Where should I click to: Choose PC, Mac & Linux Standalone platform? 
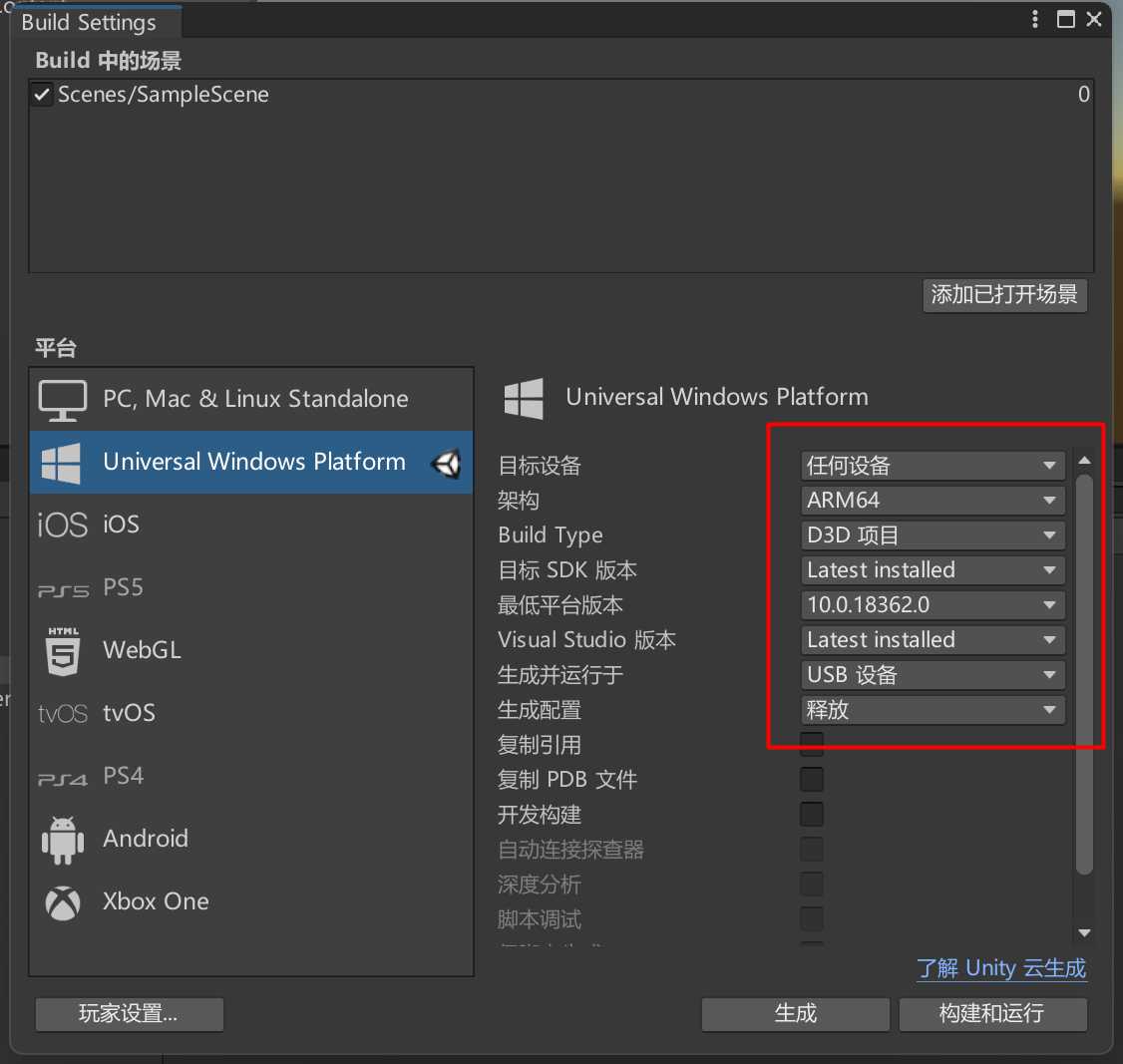(251, 400)
